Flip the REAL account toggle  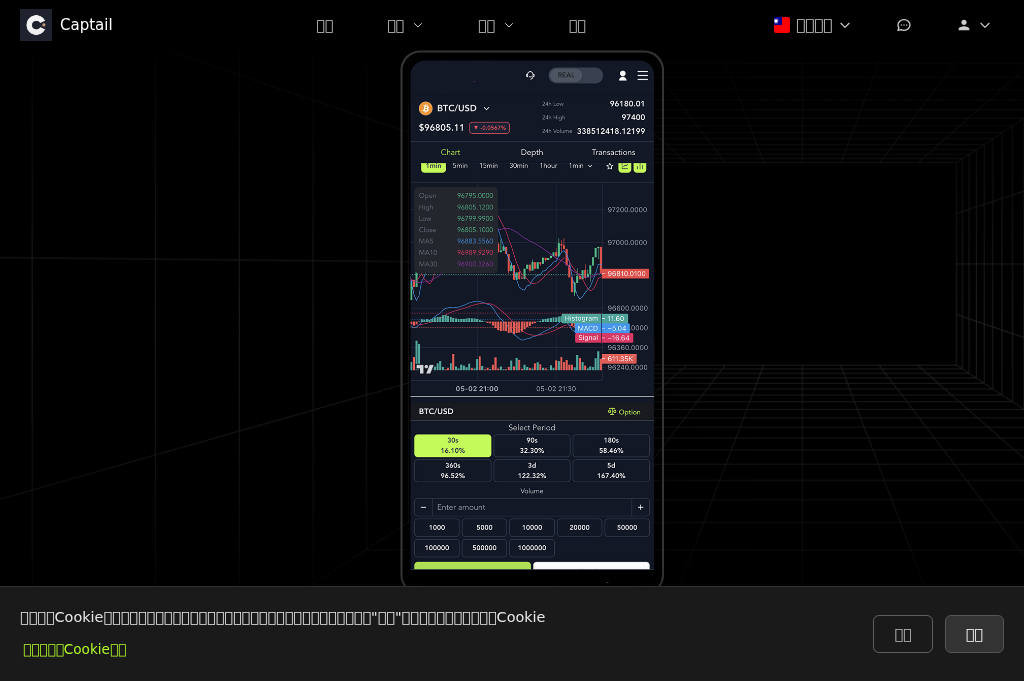tap(575, 75)
